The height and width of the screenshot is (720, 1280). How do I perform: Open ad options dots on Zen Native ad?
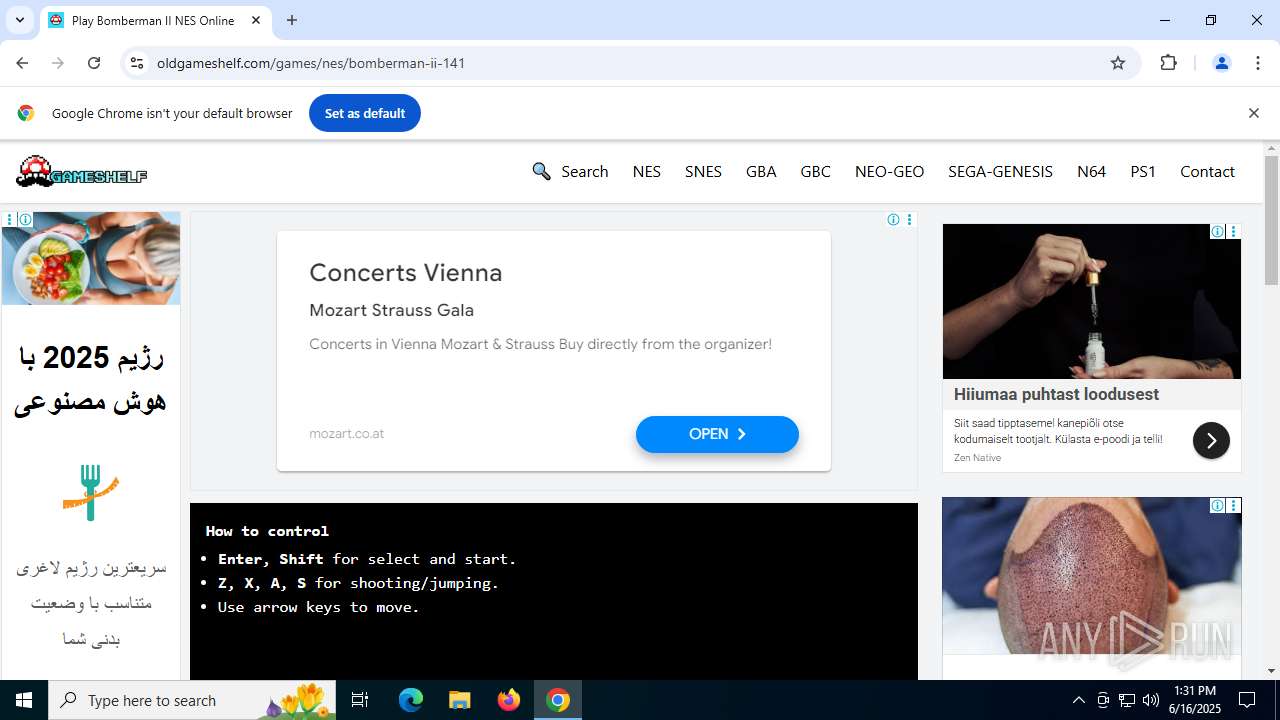click(x=1233, y=232)
